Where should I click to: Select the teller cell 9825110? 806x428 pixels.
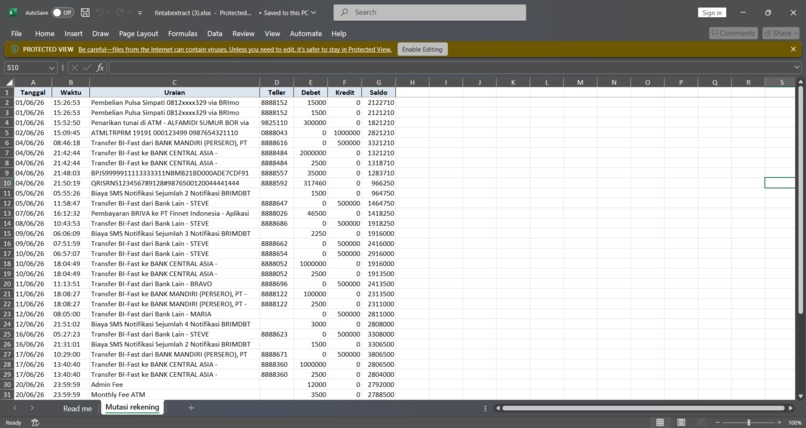277,123
